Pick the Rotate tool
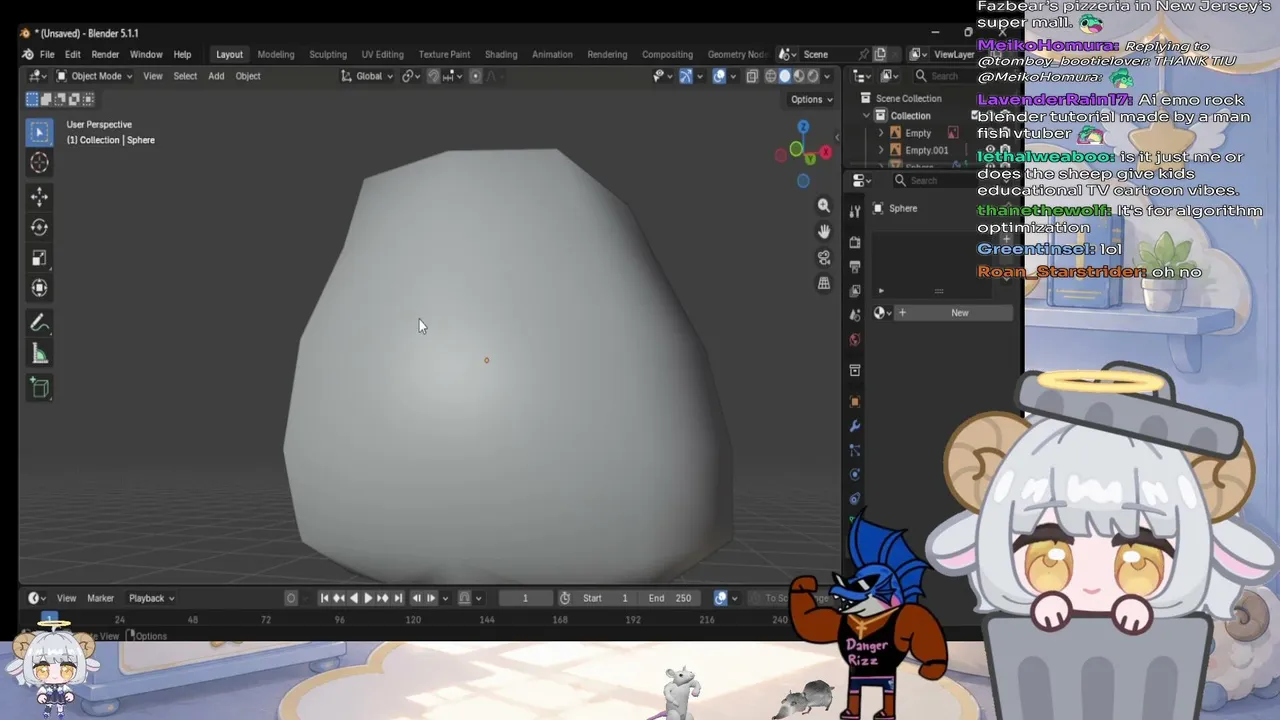The height and width of the screenshot is (720, 1280). (x=40, y=227)
